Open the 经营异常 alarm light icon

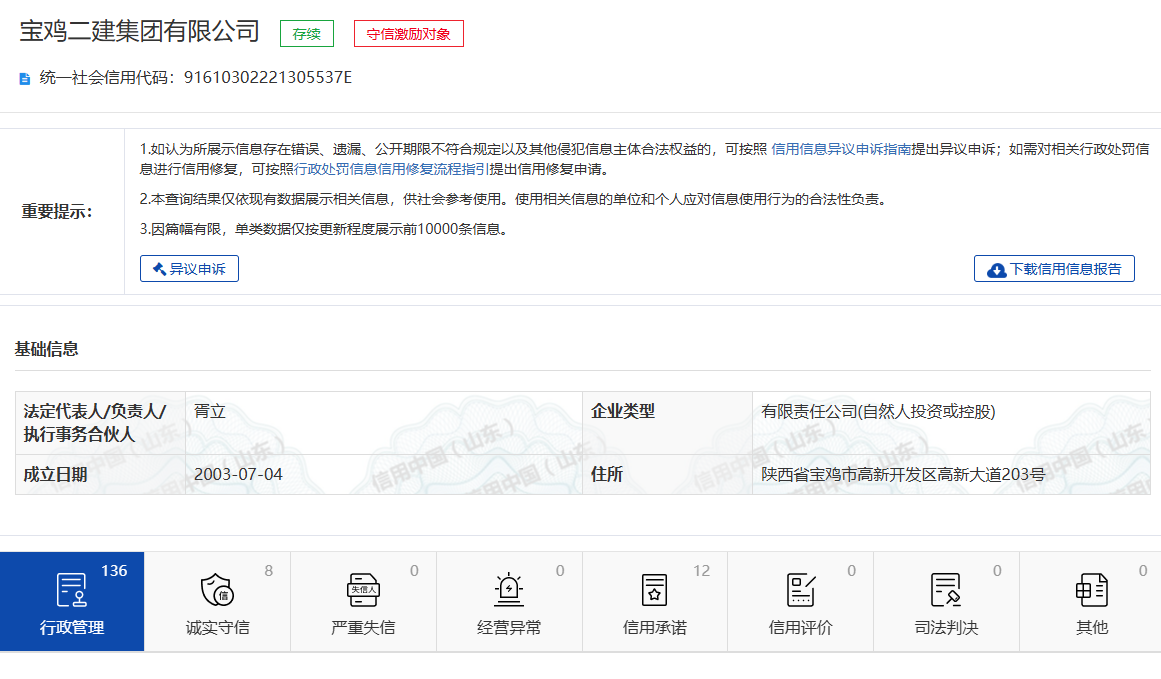tap(509, 590)
